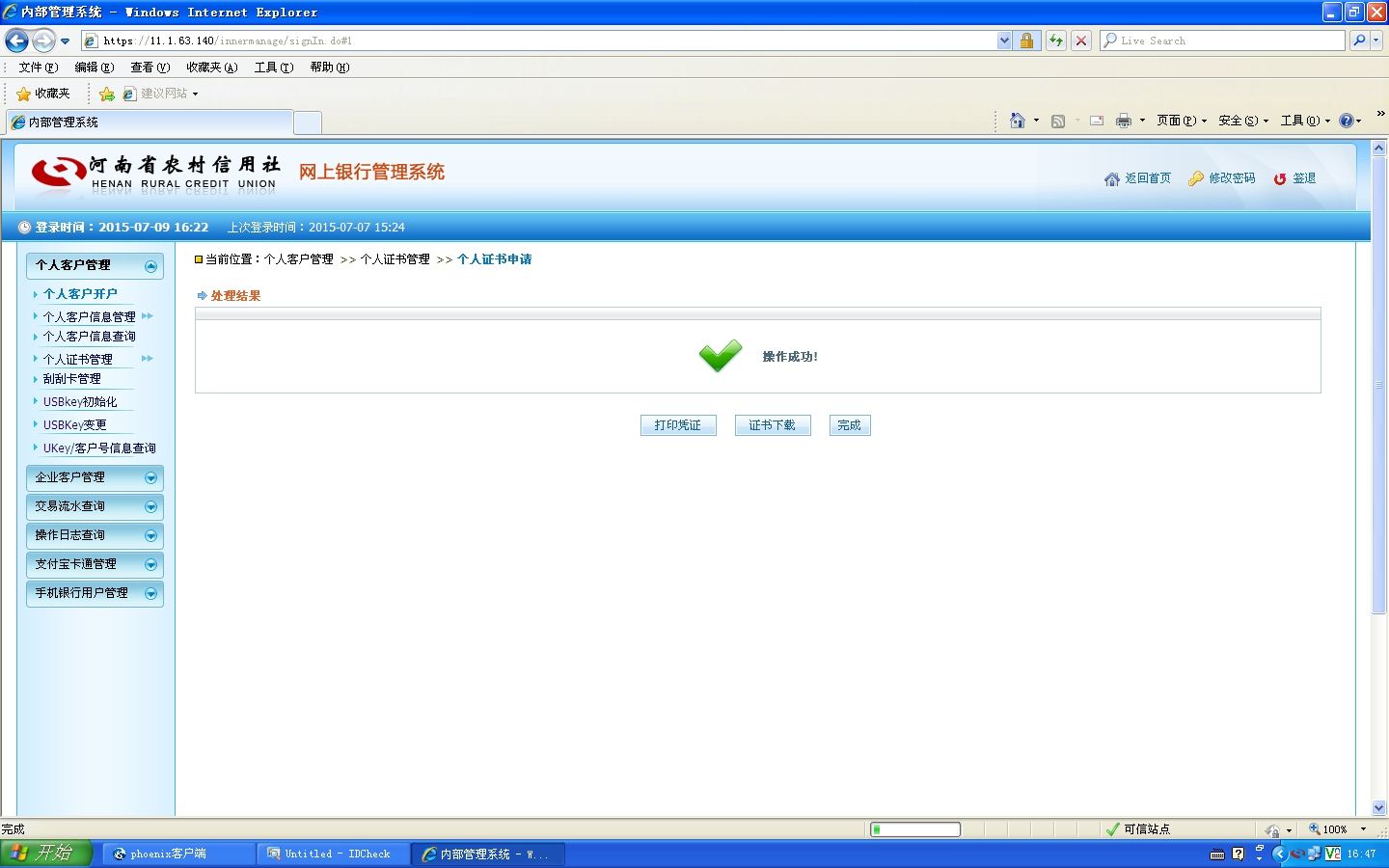Click the Print icon in command bar
This screenshot has width=1389, height=868.
[x=1124, y=121]
